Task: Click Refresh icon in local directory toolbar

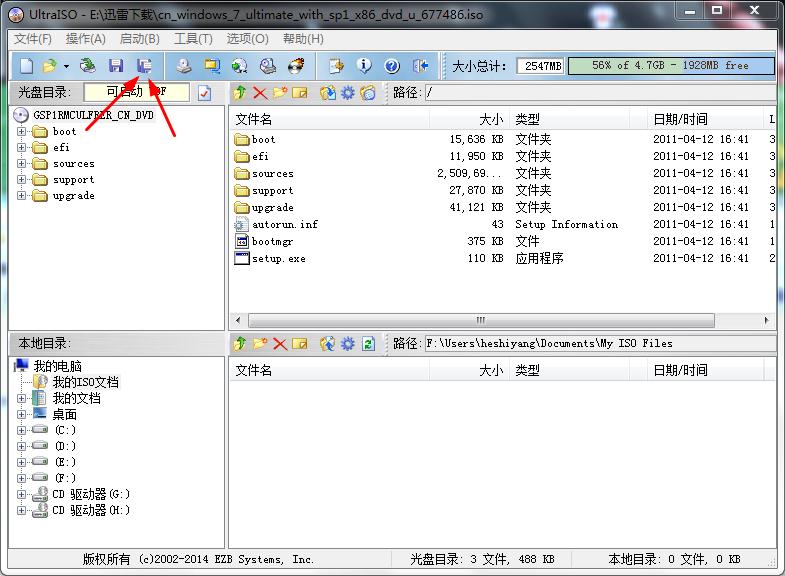Action: tap(369, 344)
